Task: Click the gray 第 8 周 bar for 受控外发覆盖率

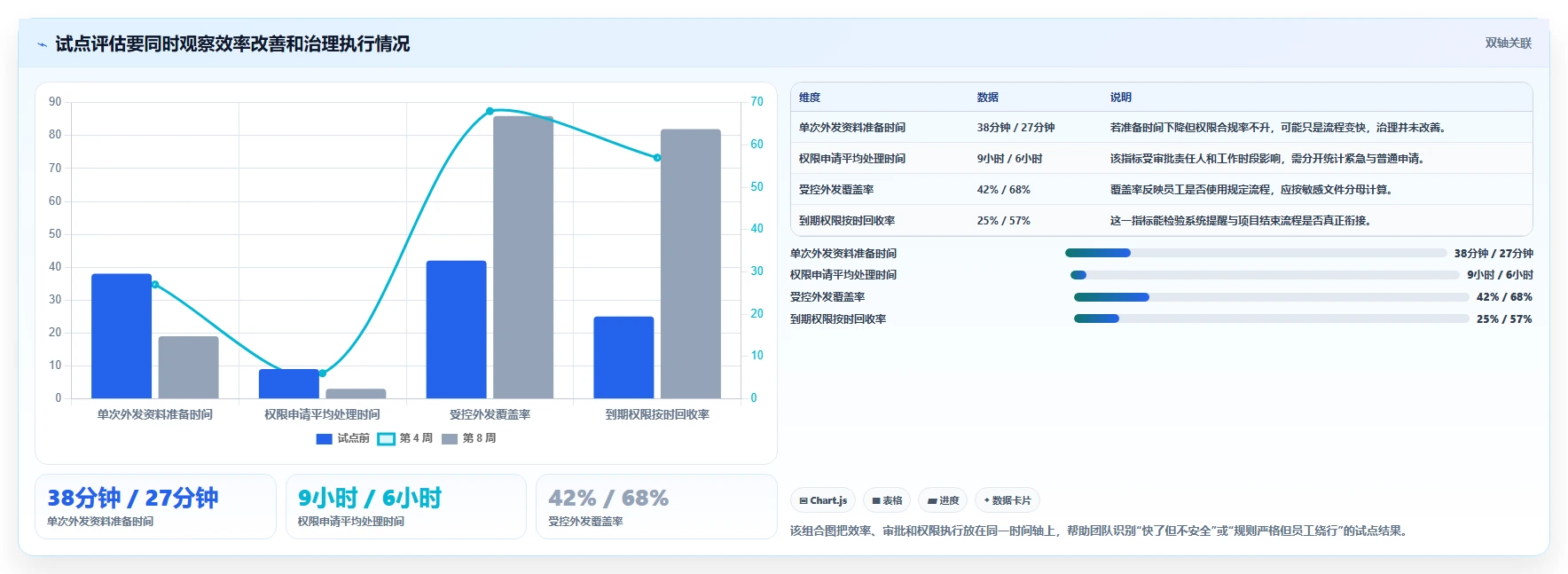Action: point(523,257)
